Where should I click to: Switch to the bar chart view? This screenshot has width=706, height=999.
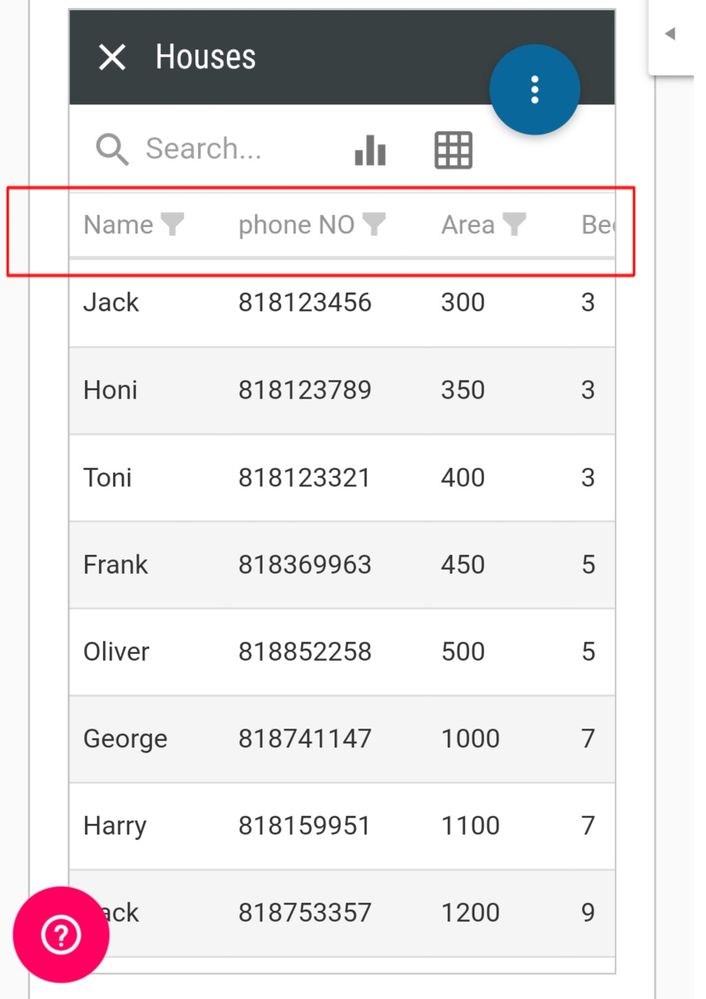[370, 150]
